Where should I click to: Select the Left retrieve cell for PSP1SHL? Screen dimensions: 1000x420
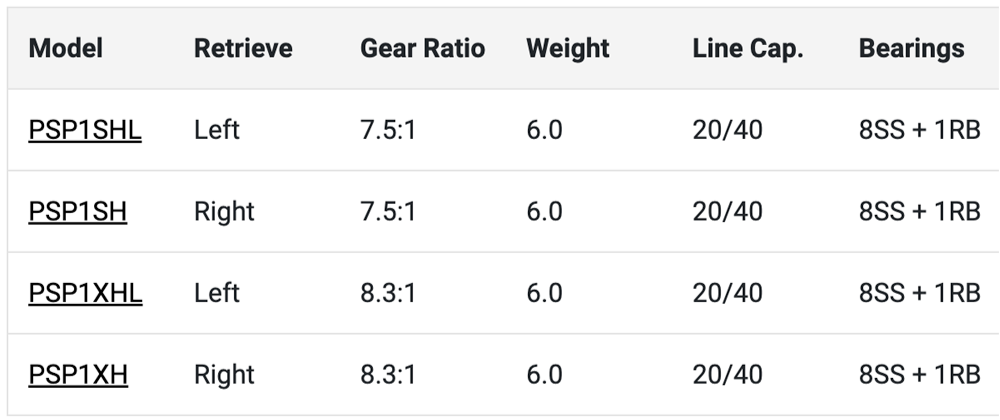[217, 130]
